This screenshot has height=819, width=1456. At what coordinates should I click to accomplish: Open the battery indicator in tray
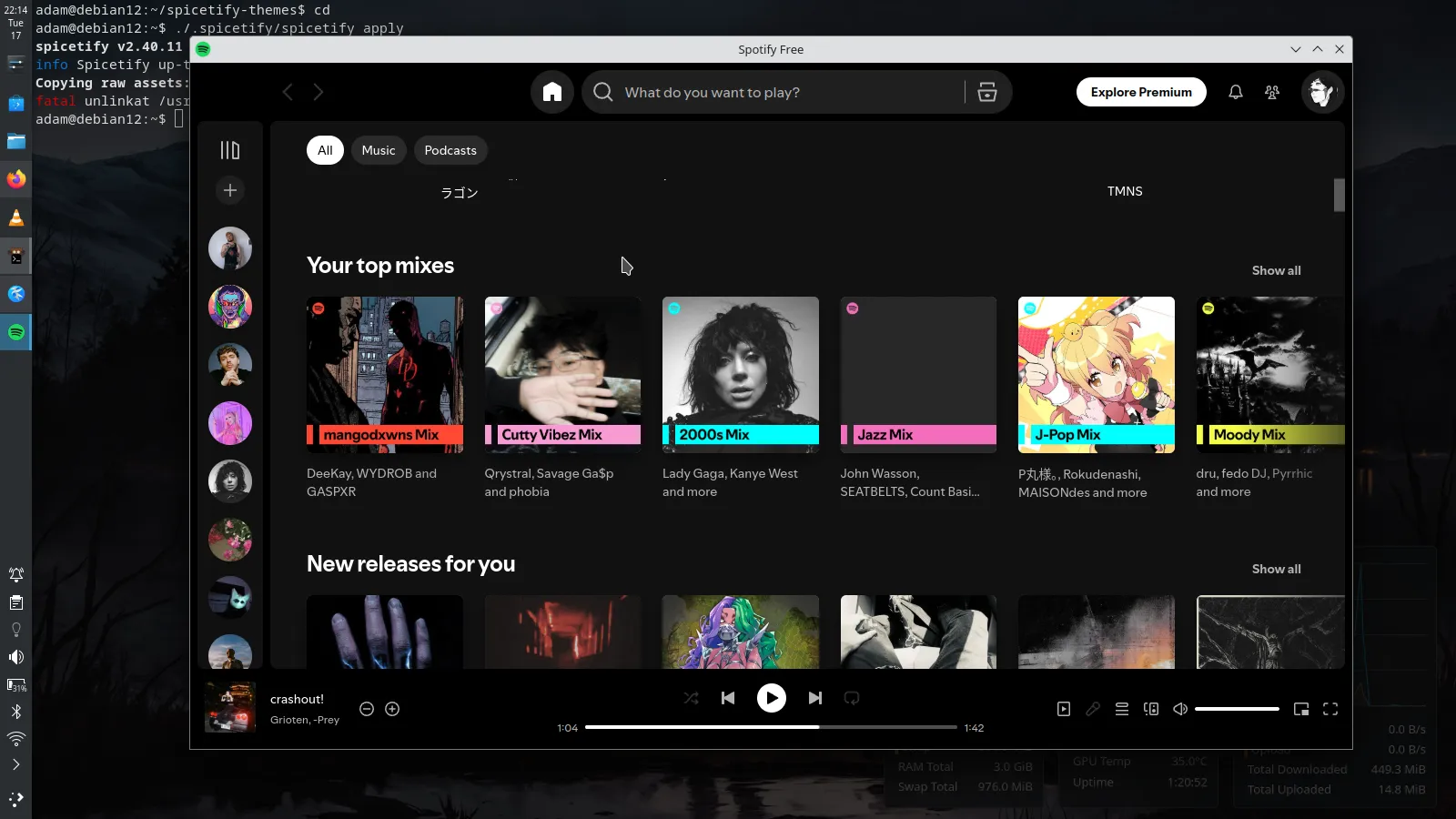[x=16, y=684]
